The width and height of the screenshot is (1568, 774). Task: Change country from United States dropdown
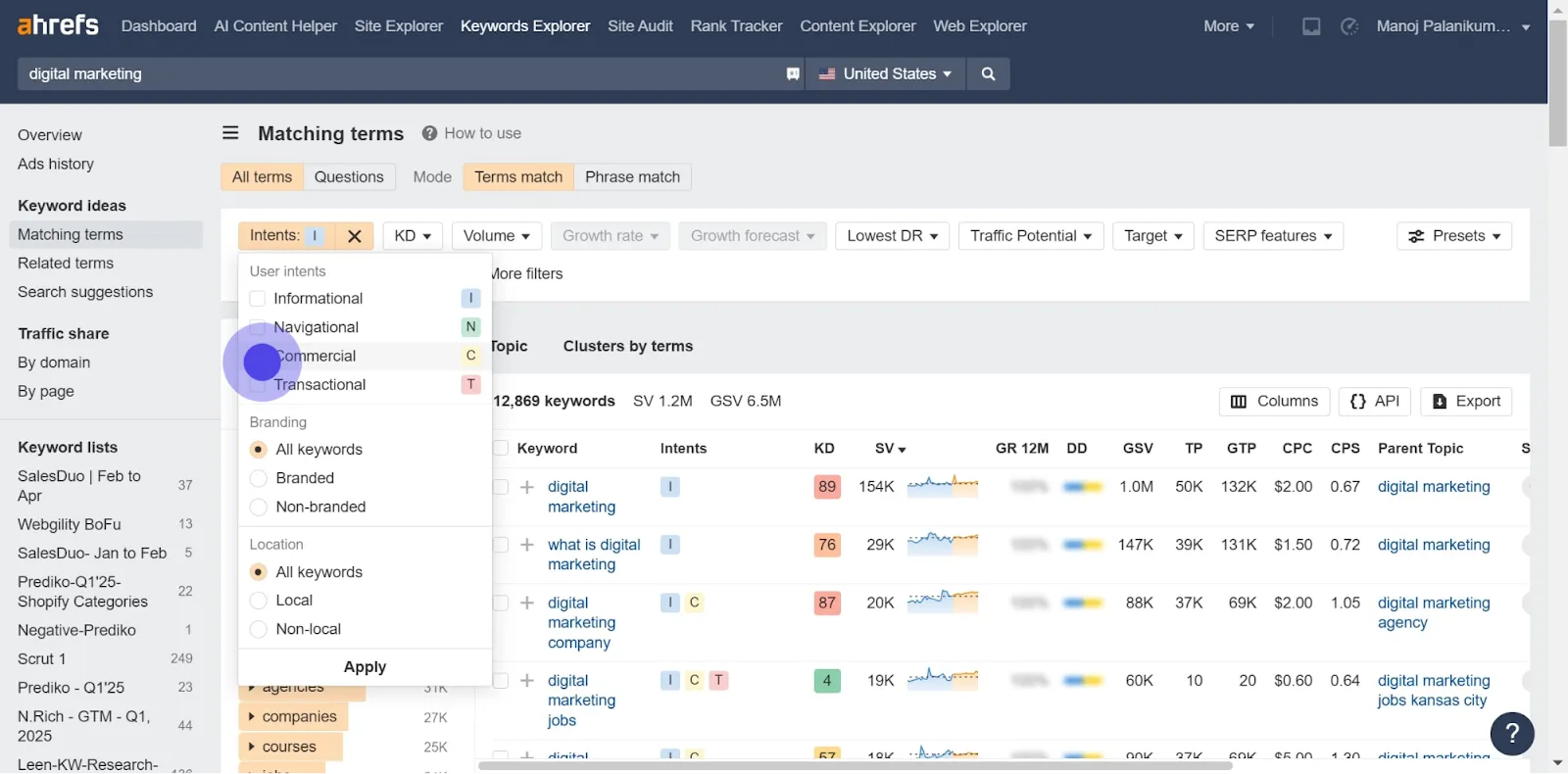coord(886,73)
